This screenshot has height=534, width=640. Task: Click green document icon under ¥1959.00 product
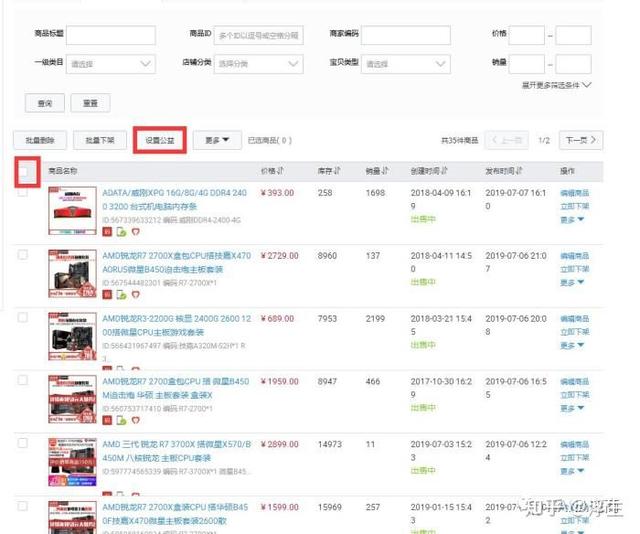coord(121,420)
